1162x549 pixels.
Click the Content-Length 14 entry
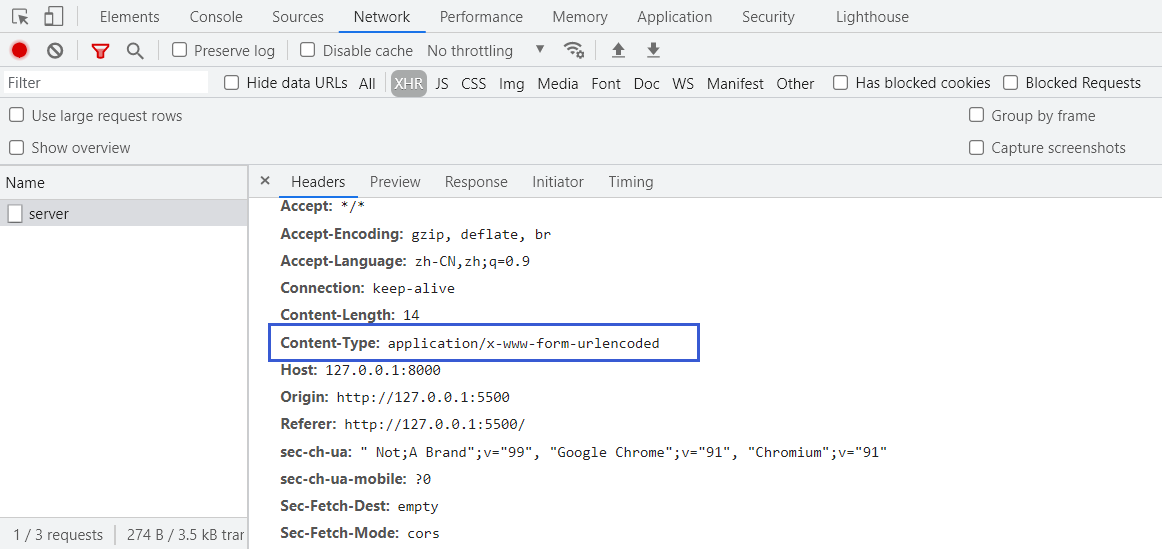click(350, 315)
